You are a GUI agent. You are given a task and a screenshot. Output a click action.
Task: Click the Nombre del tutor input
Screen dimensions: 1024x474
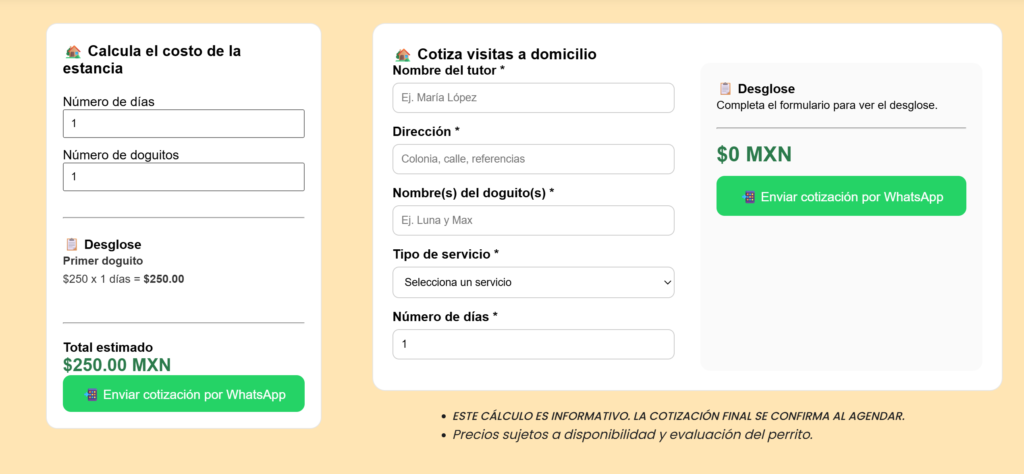[x=533, y=98]
